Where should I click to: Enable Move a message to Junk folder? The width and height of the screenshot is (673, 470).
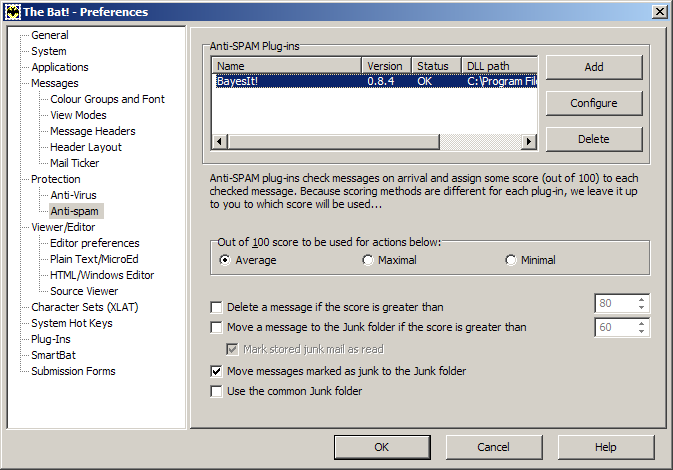(216, 328)
